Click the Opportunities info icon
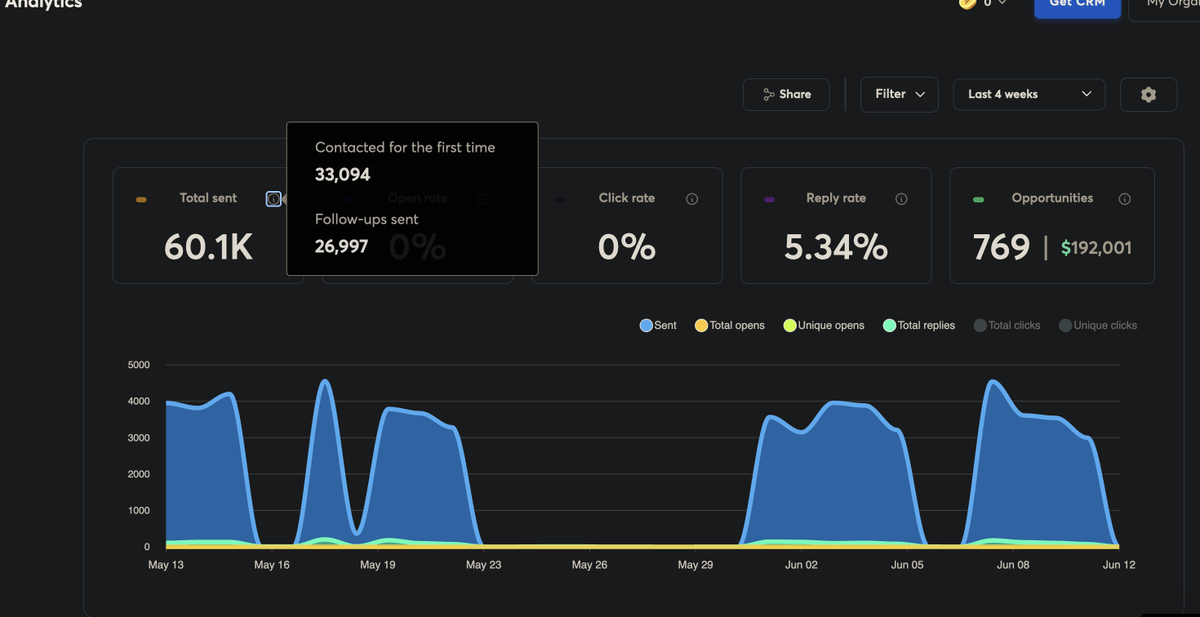Viewport: 1200px width, 617px height. pos(1125,199)
